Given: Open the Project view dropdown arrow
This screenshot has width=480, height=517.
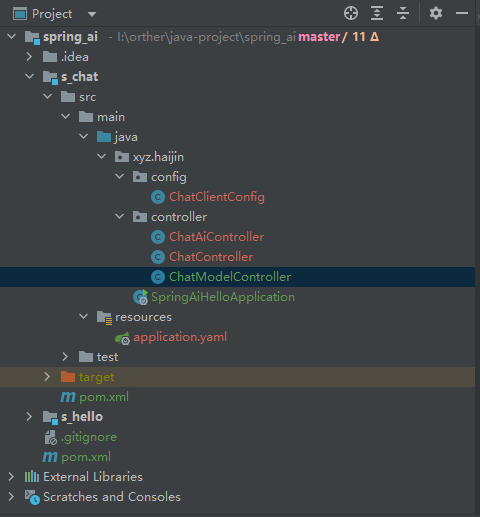Looking at the screenshot, I should point(92,14).
